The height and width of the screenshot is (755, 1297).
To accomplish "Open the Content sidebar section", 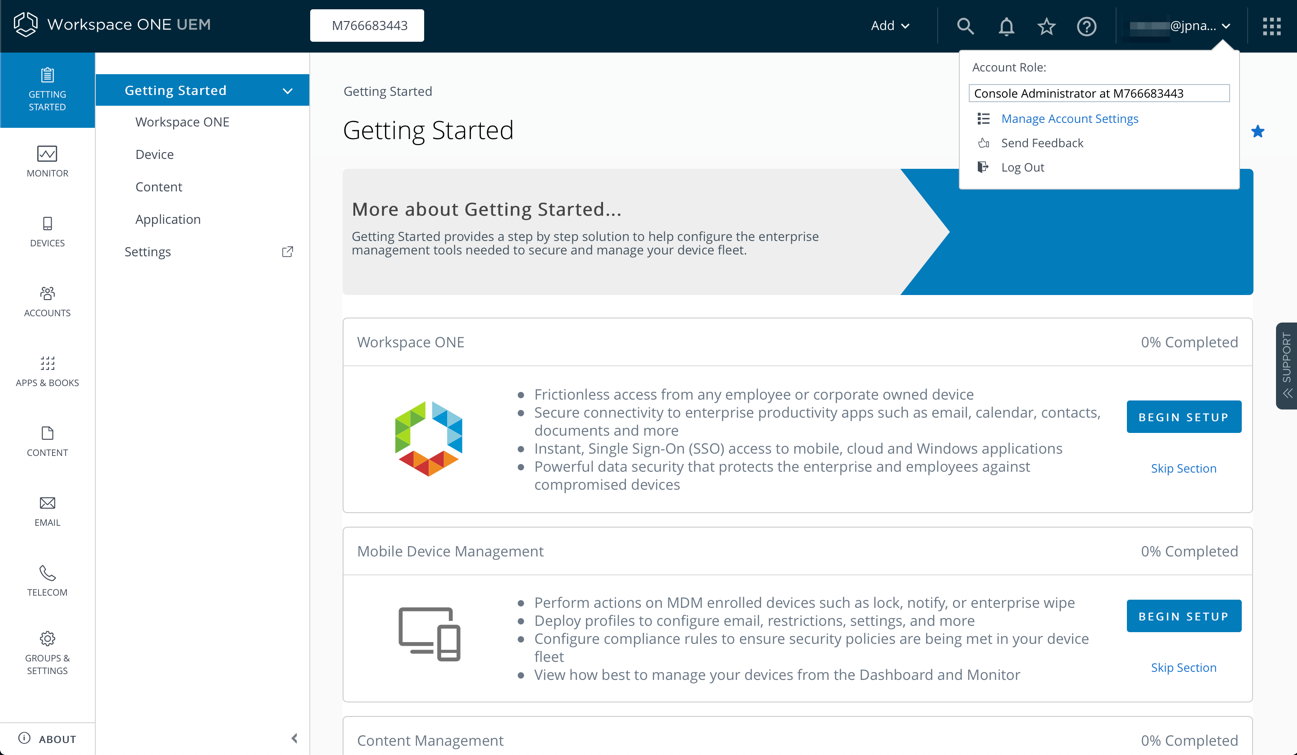I will [x=47, y=441].
